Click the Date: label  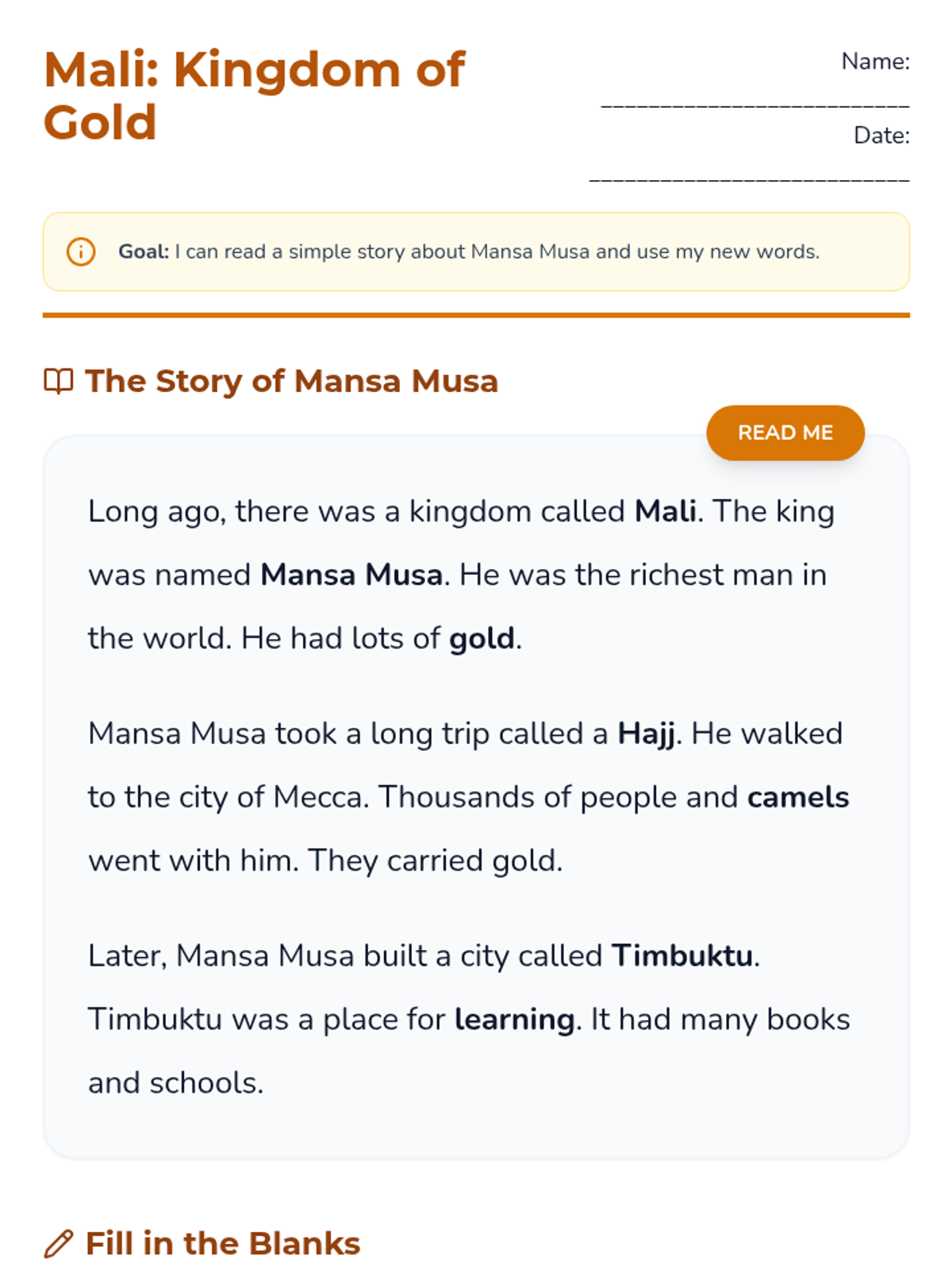[x=881, y=136]
